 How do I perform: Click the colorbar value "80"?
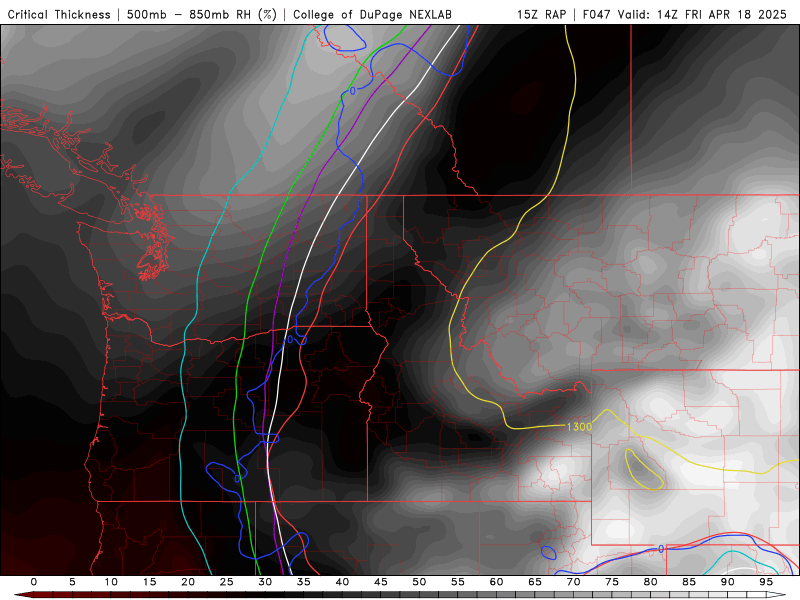[650, 582]
